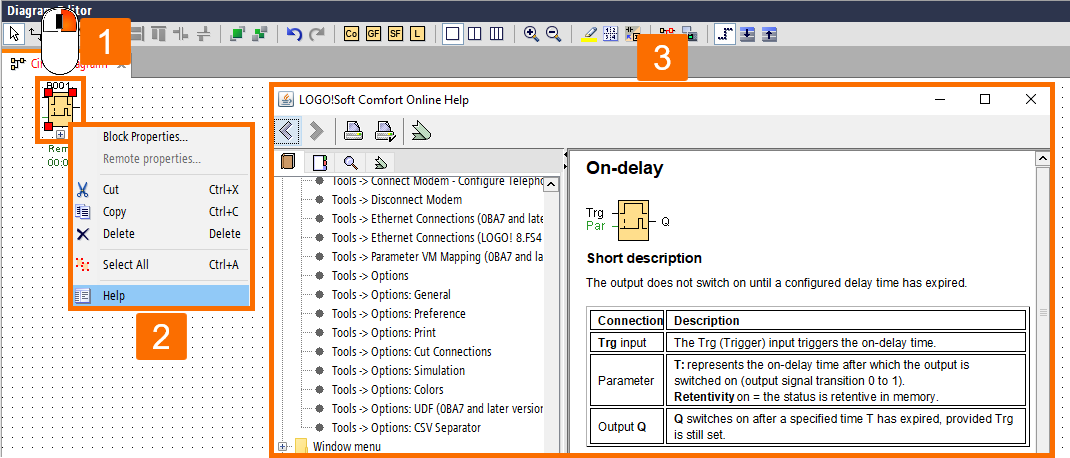The image size is (1070, 458).
Task: Redo the last undone action
Action: coord(317,33)
